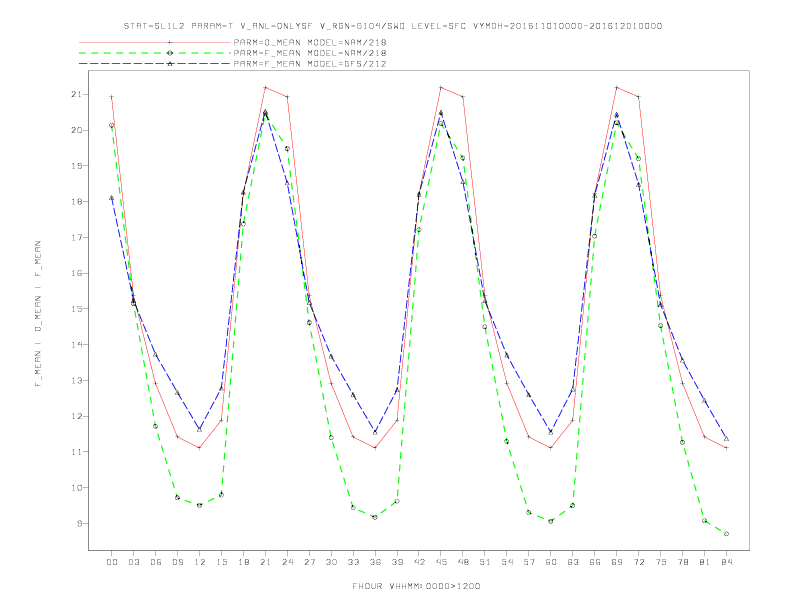Select legend entry PARM=F_MEAN MODEL=NAM/218

pos(310,53)
